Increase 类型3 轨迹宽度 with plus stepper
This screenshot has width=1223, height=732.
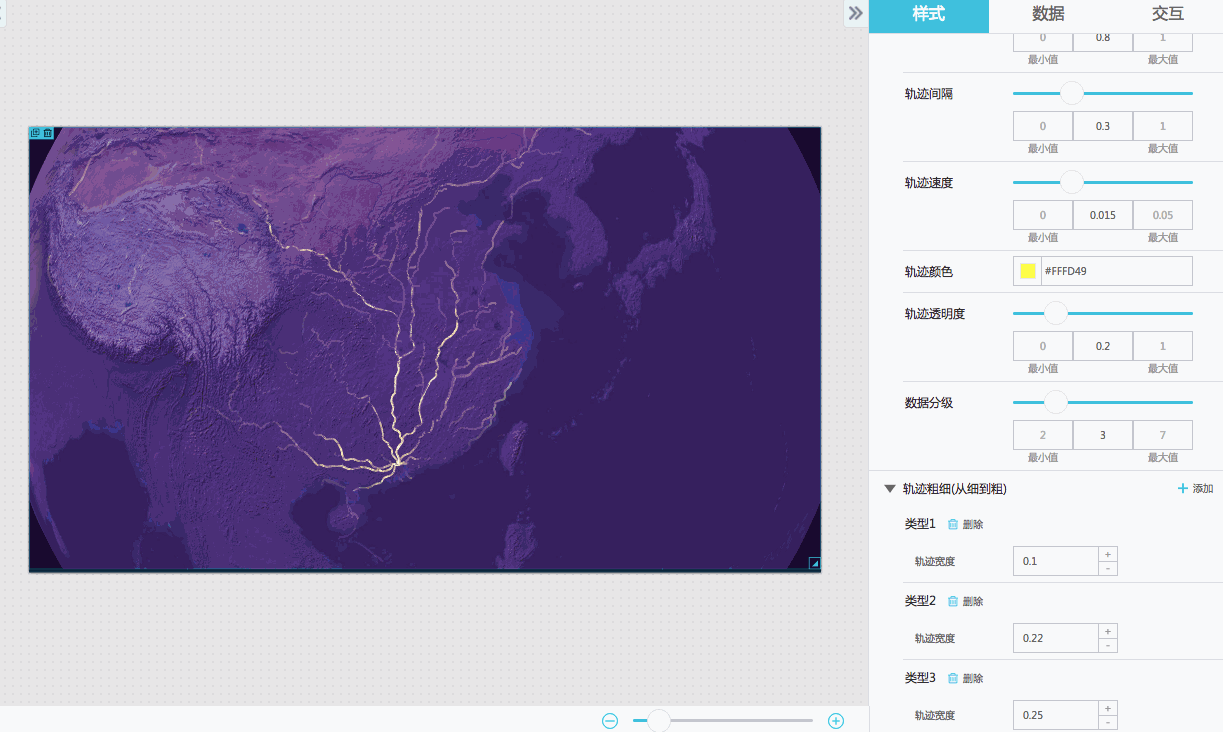(x=1108, y=708)
